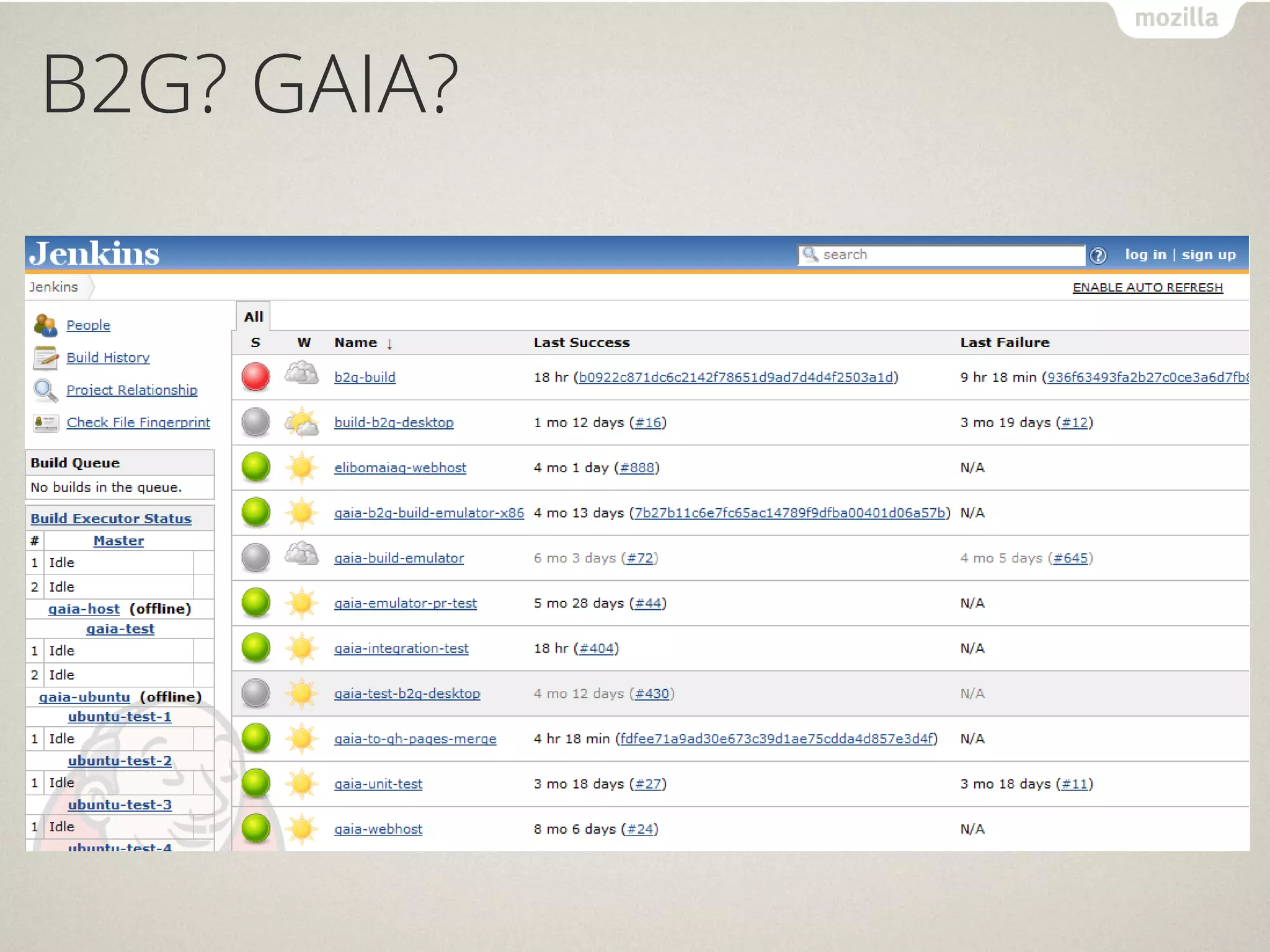Click the Build History notepad icon

46,358
